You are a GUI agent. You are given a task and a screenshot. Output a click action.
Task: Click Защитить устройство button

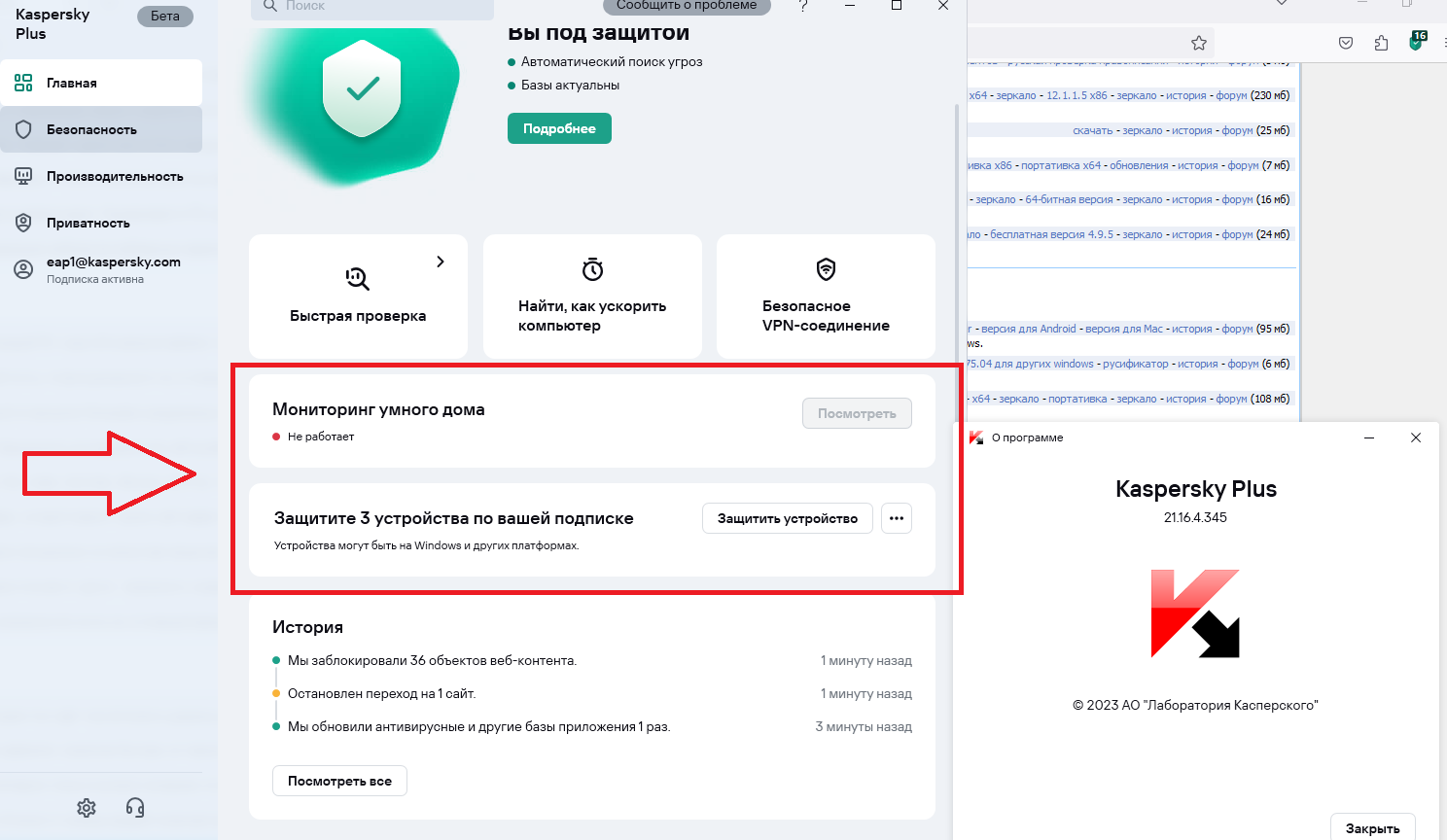[x=788, y=518]
